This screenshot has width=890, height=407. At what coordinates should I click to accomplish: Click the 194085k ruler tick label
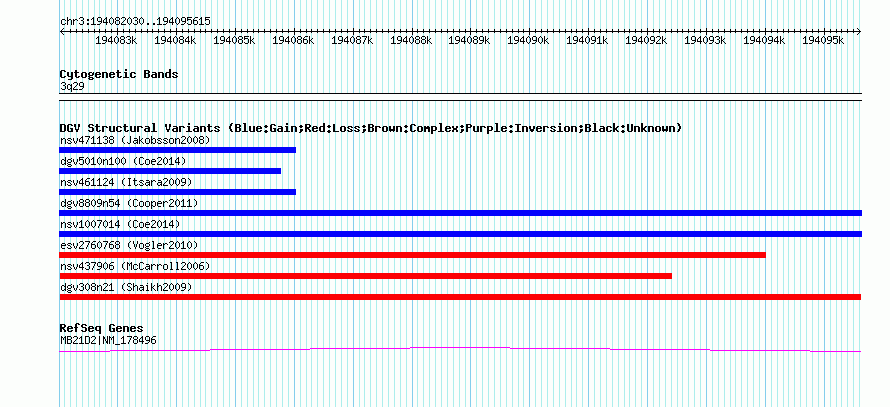(x=234, y=40)
